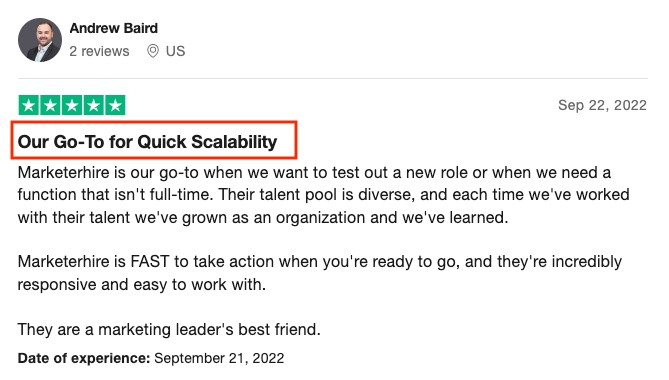Click the Sep 22, 2022 review date
The width and height of the screenshot is (669, 380).
pos(602,105)
